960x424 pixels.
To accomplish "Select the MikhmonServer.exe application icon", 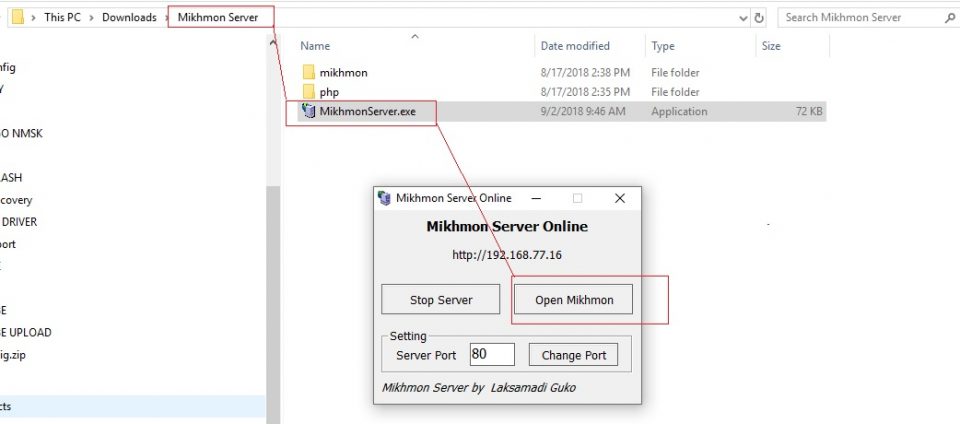I will pos(309,111).
